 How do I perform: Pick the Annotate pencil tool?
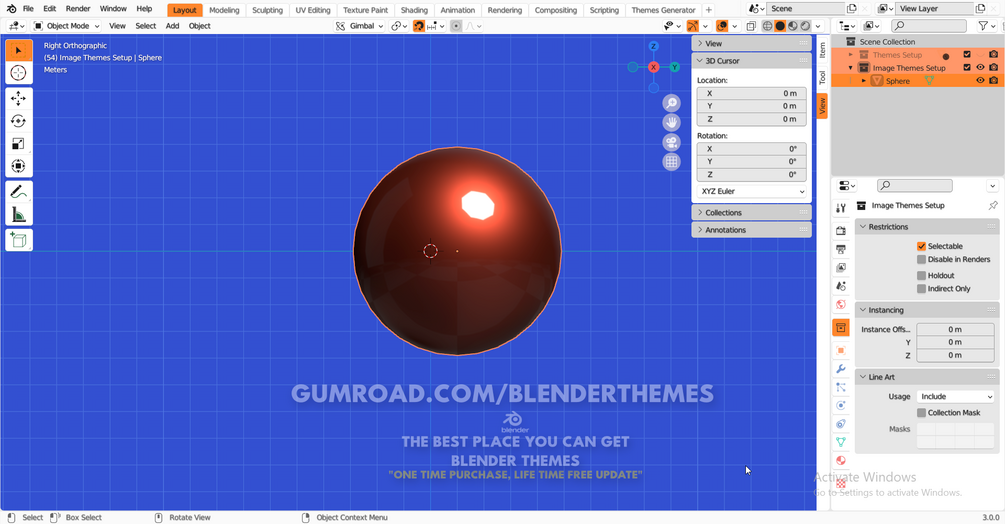19,192
